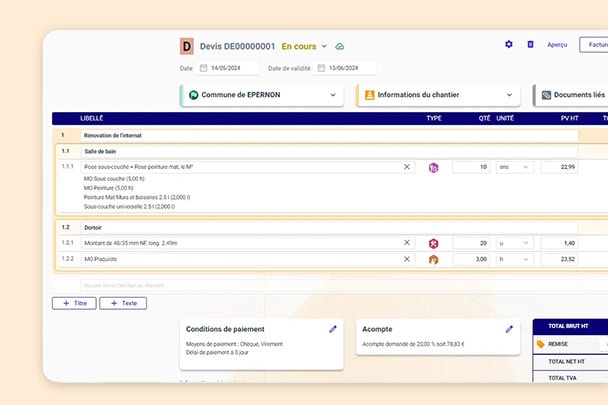Click the TOTAL BRUT HT header

coord(568,326)
